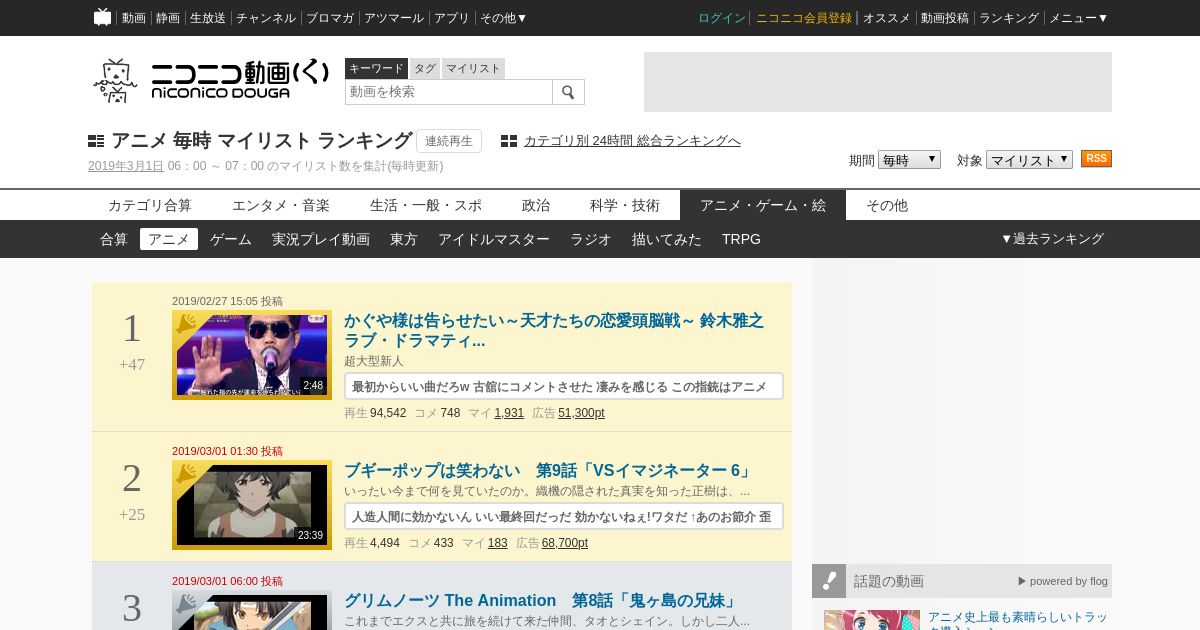Image resolution: width=1200 pixels, height=630 pixels.
Task: Click the orange RSS feed icon
Action: tap(1096, 159)
